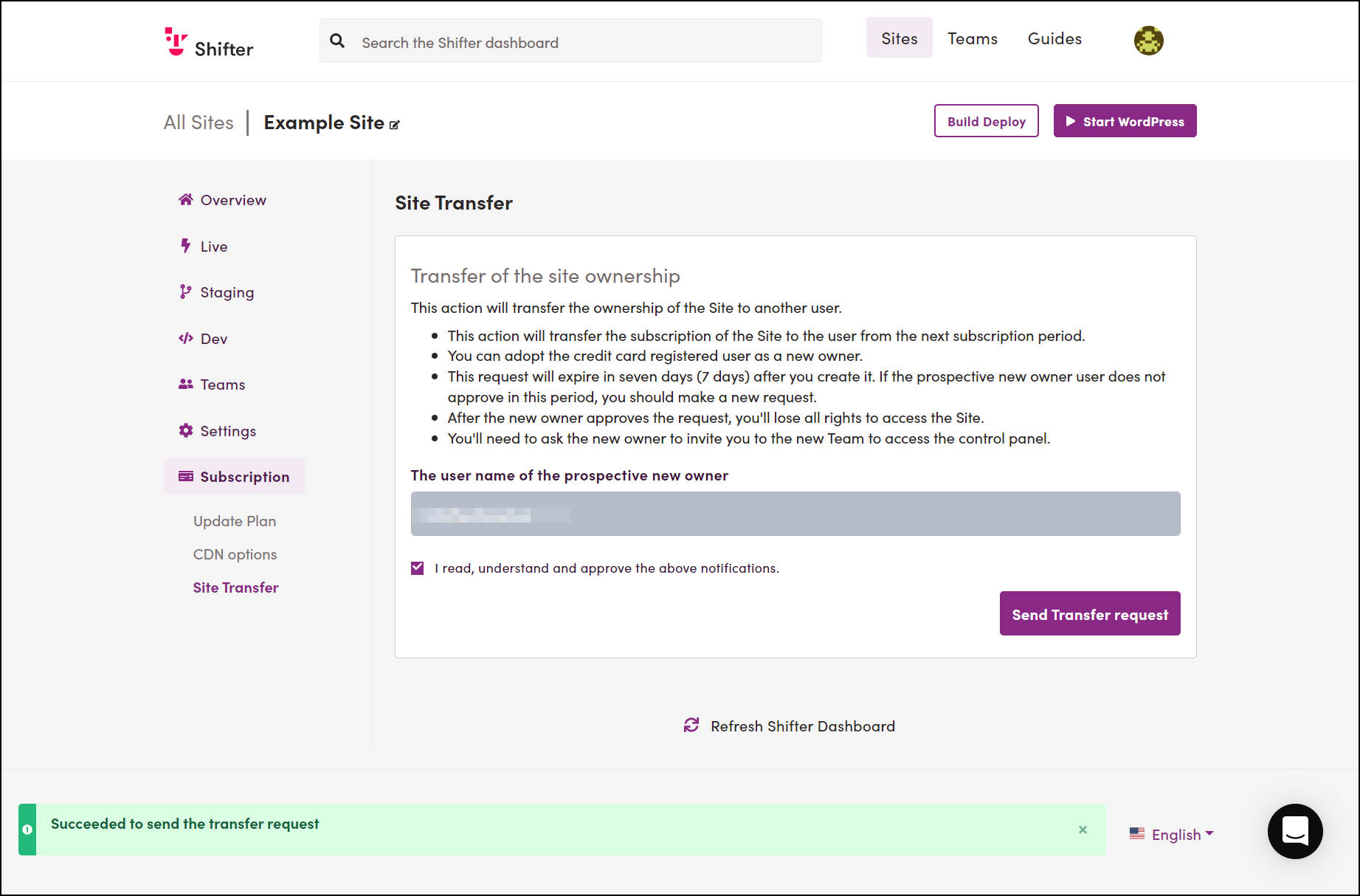The image size is (1360, 896).
Task: Open the chat support bubble
Action: click(1295, 831)
